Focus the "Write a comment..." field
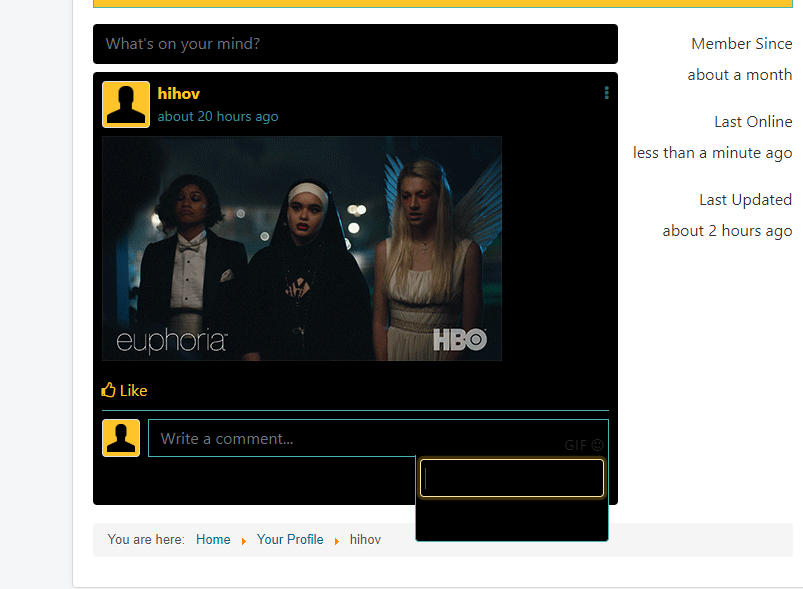803x589 pixels. (x=378, y=438)
